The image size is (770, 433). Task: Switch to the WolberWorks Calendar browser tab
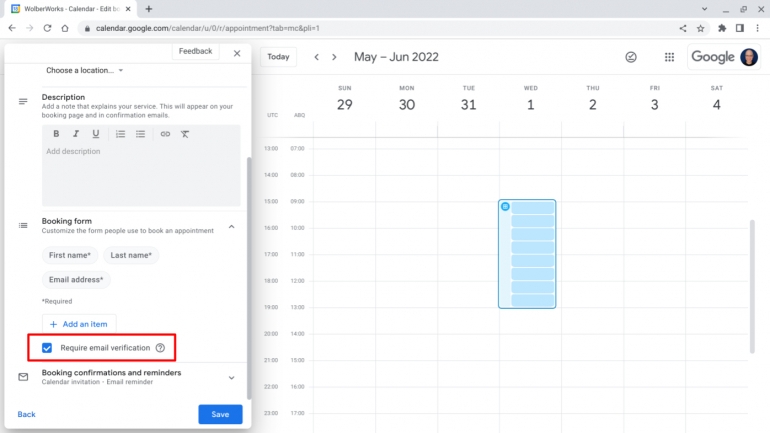(70, 9)
